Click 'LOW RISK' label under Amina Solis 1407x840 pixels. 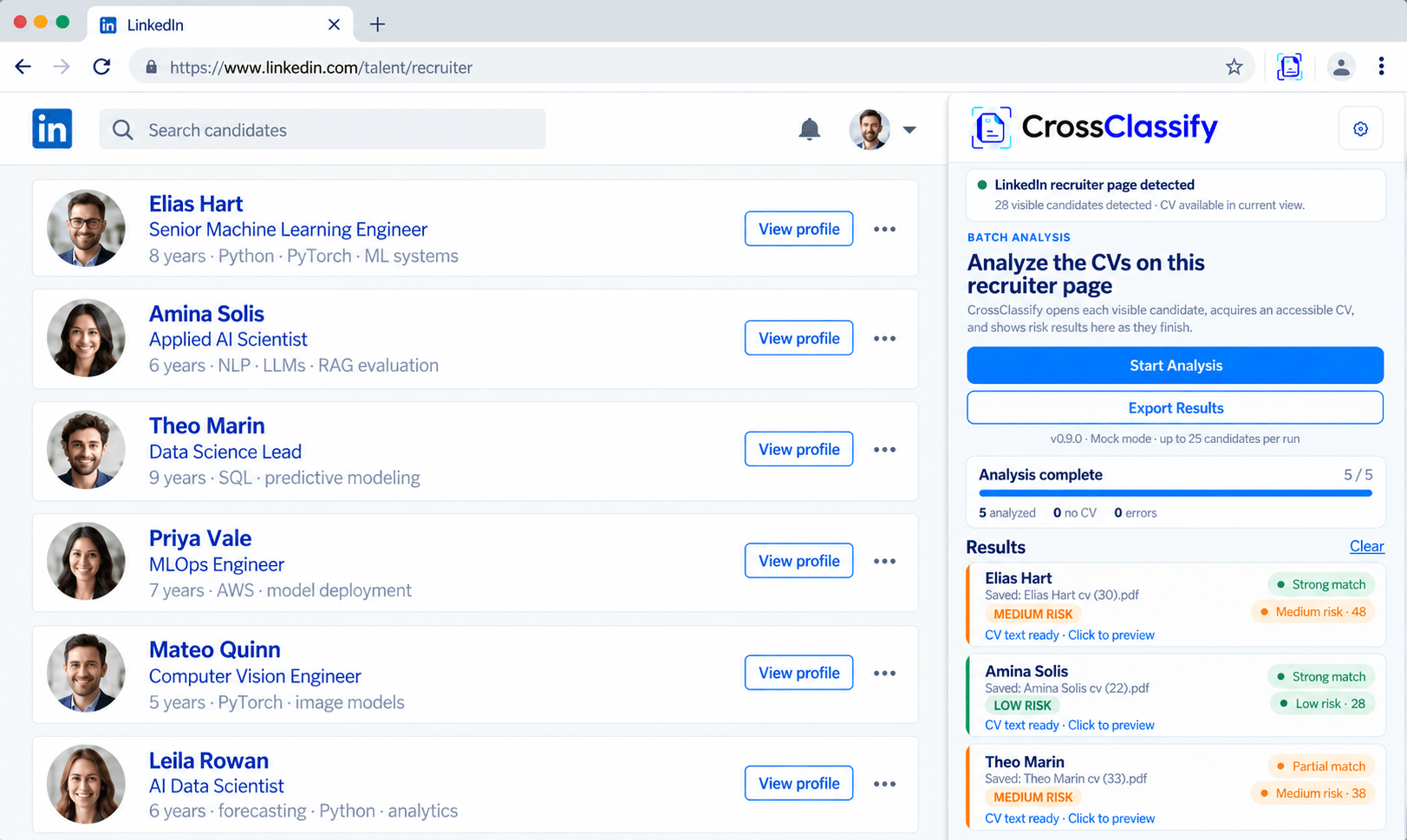tap(1022, 706)
